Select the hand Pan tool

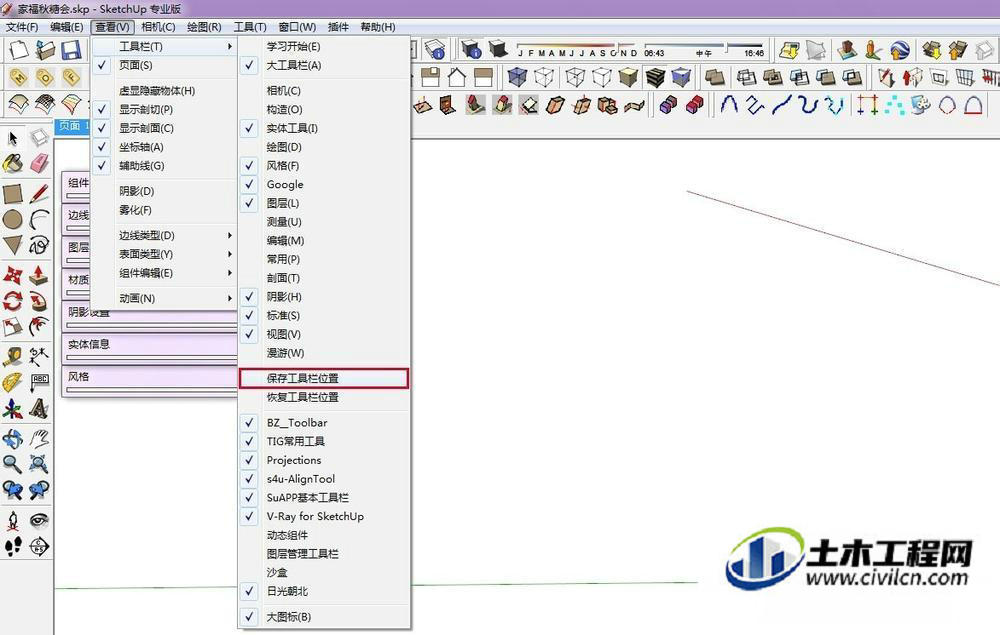pyautogui.click(x=39, y=438)
